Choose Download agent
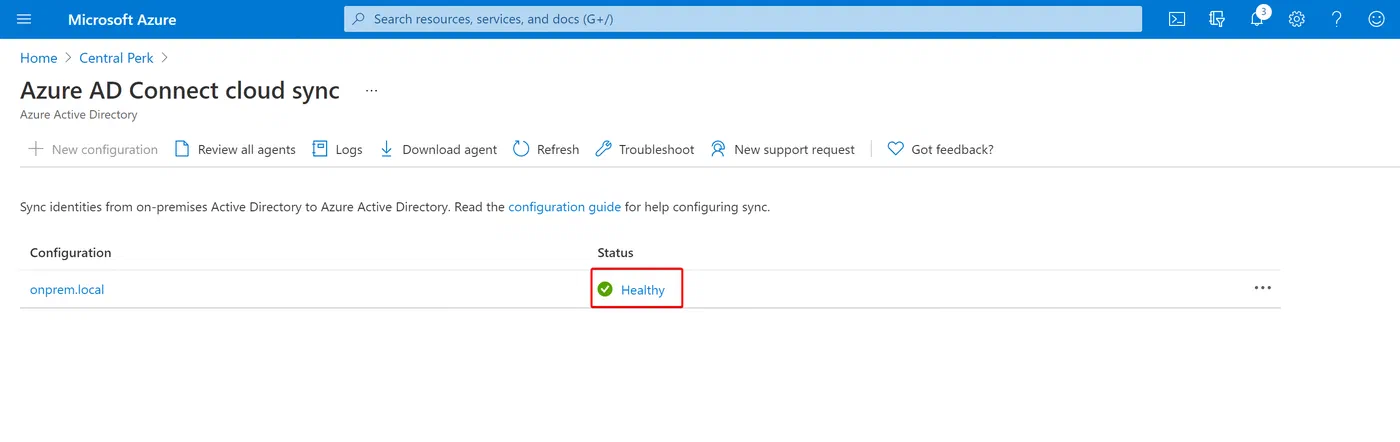Image resolution: width=1400 pixels, height=442 pixels. coord(449,150)
